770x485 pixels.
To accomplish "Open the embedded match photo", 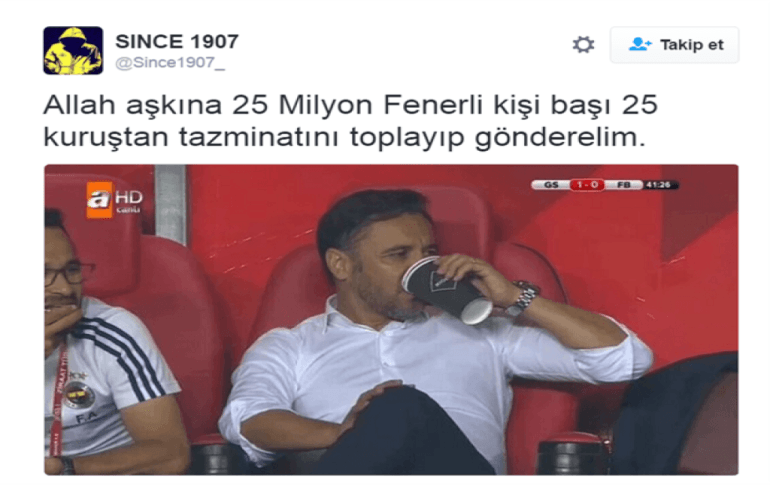I will point(391,320).
